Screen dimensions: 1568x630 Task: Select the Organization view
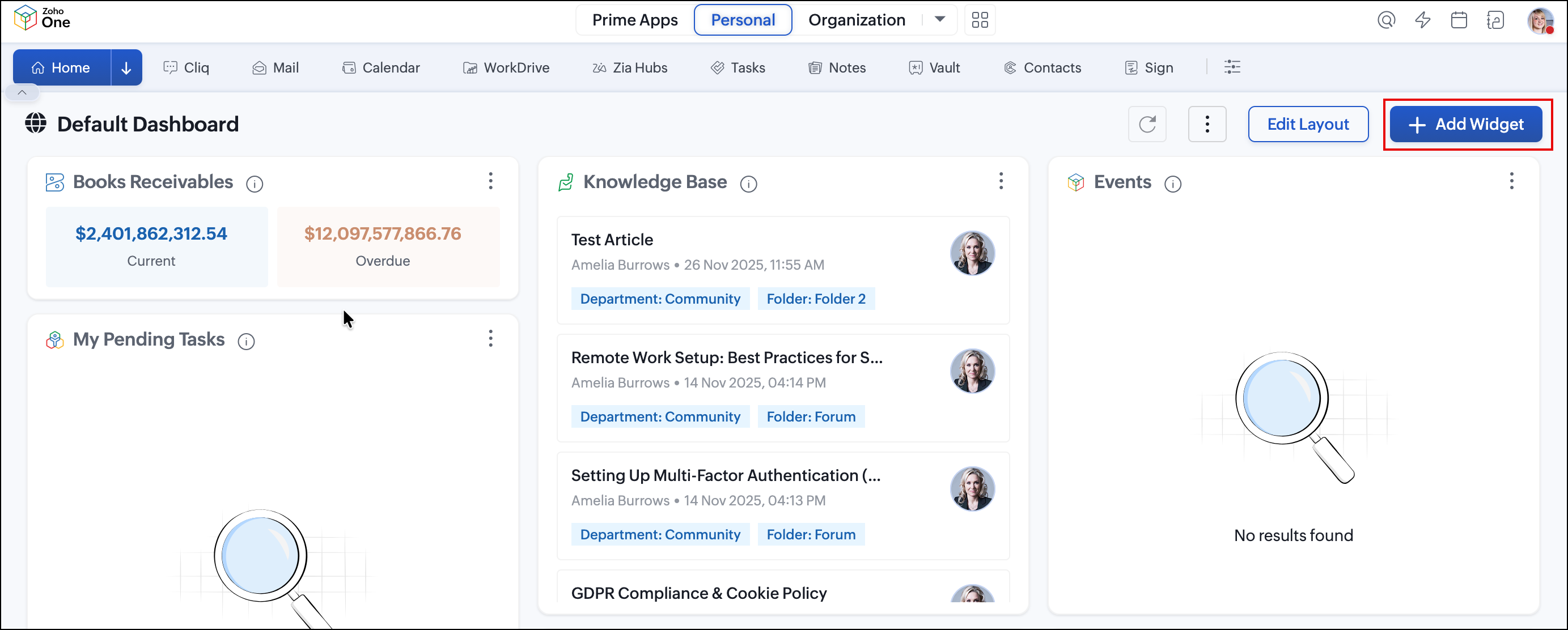pyautogui.click(x=857, y=20)
